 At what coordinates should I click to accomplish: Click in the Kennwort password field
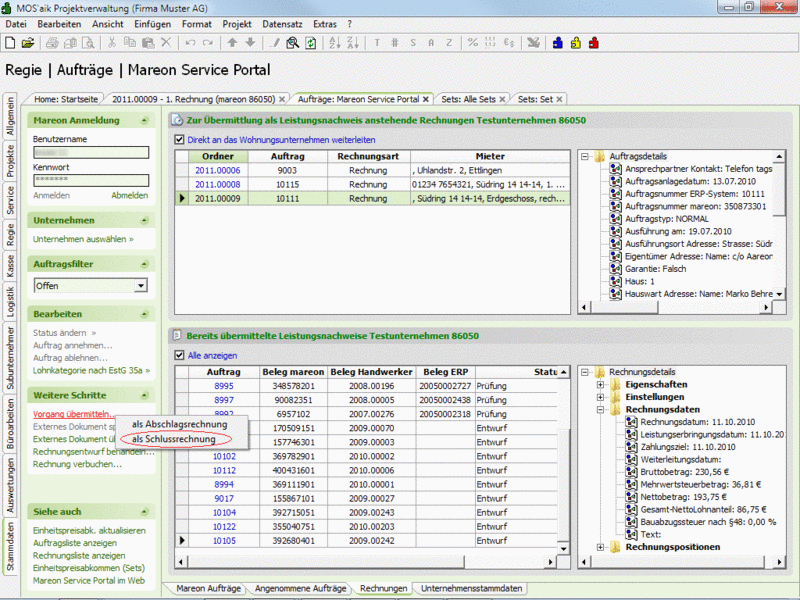pos(91,180)
